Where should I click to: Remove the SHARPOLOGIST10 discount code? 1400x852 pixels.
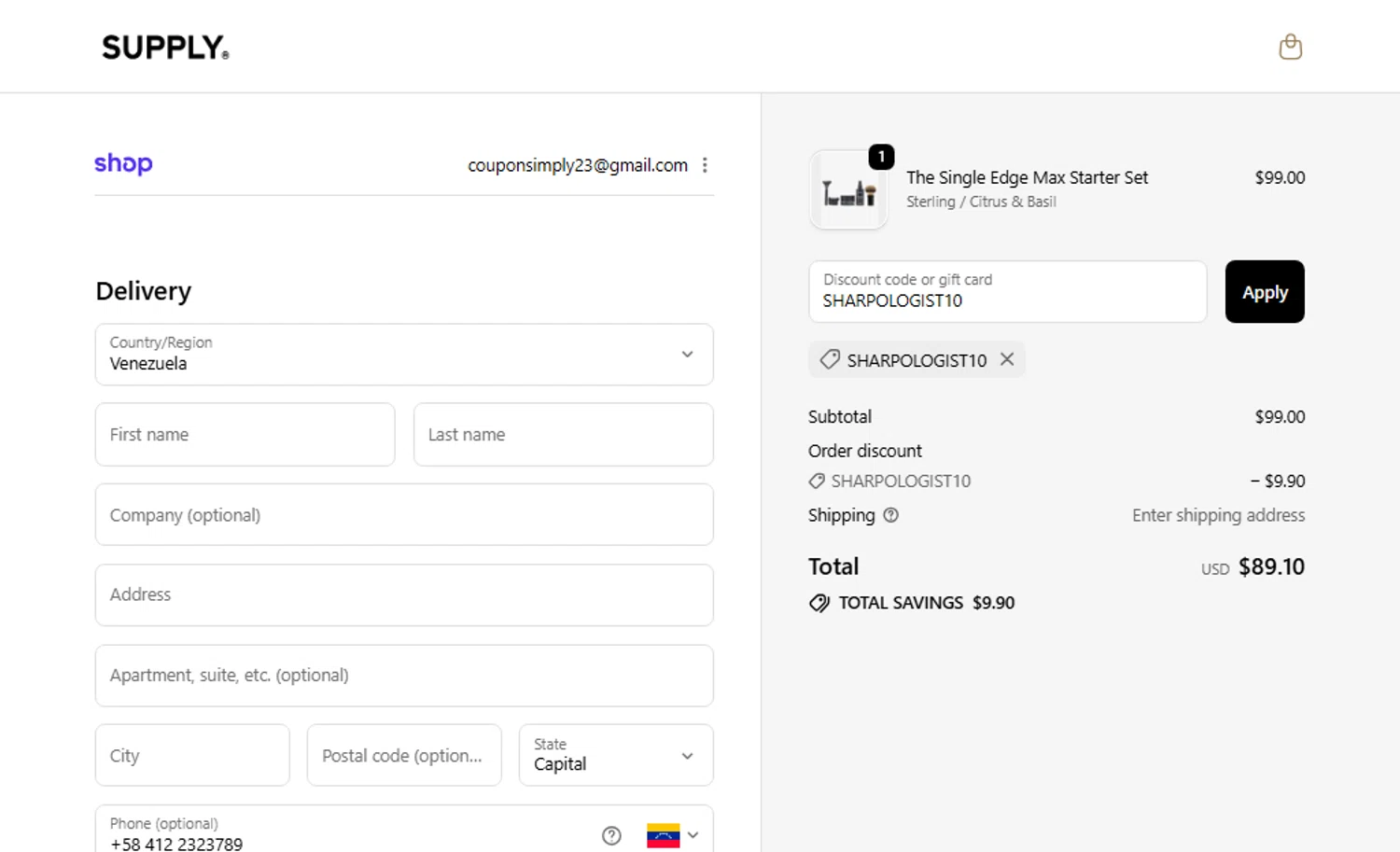pos(1007,359)
